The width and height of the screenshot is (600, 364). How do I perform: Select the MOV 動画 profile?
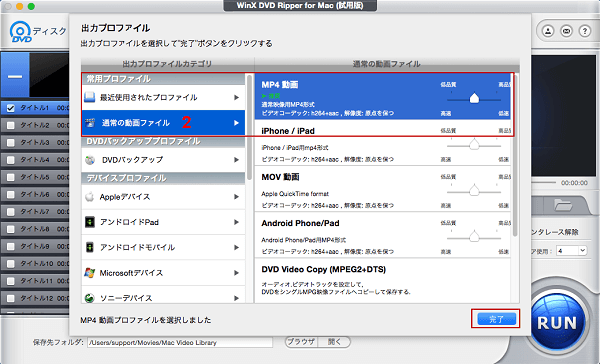click(383, 189)
